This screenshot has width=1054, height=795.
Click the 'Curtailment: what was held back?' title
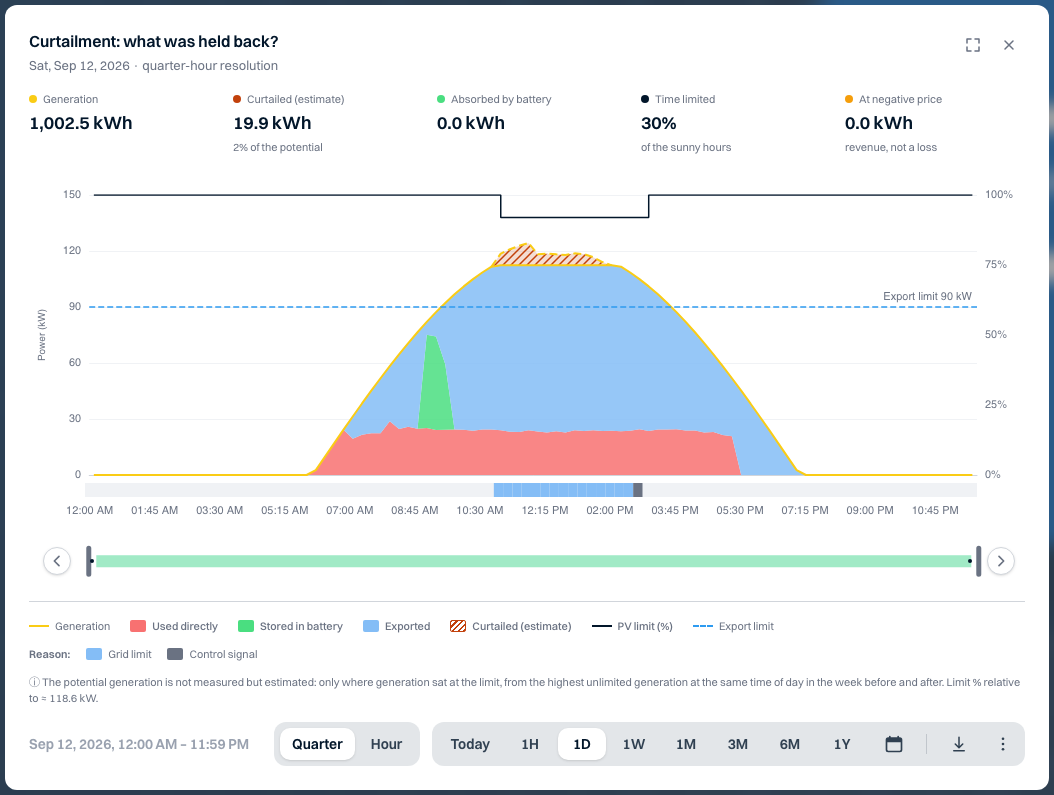tap(153, 42)
